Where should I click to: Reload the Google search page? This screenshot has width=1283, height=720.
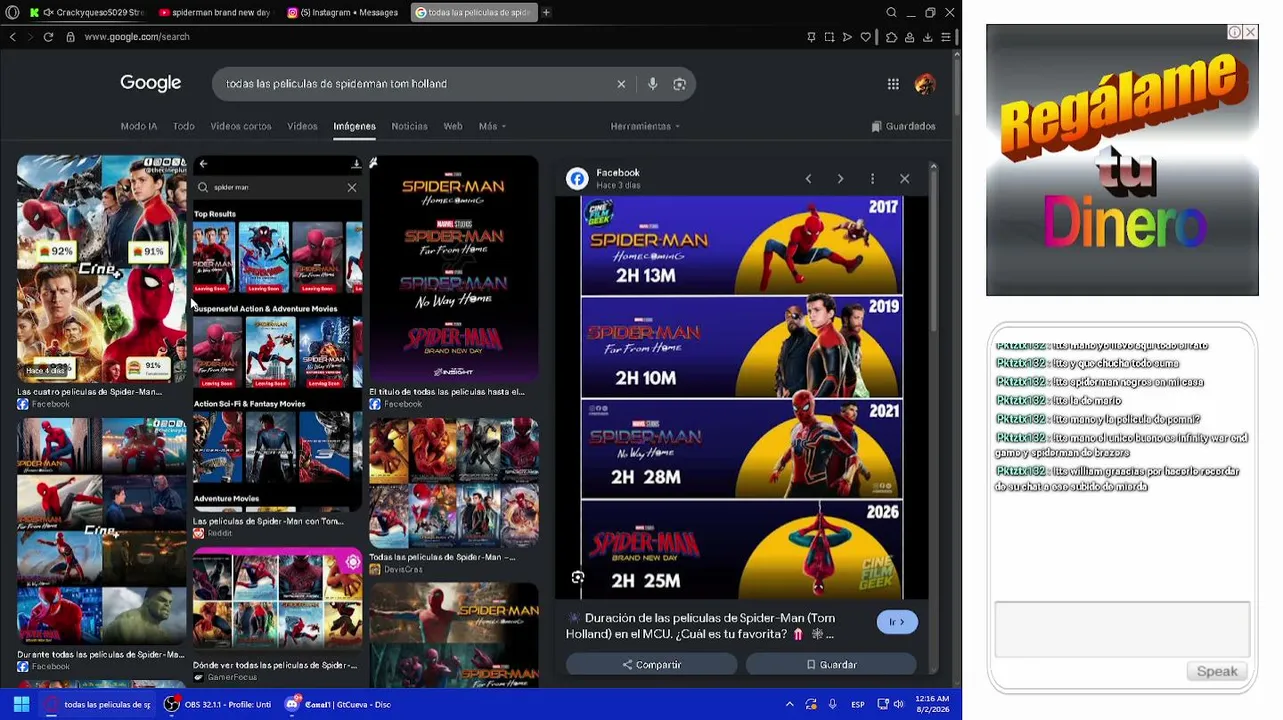click(x=48, y=37)
